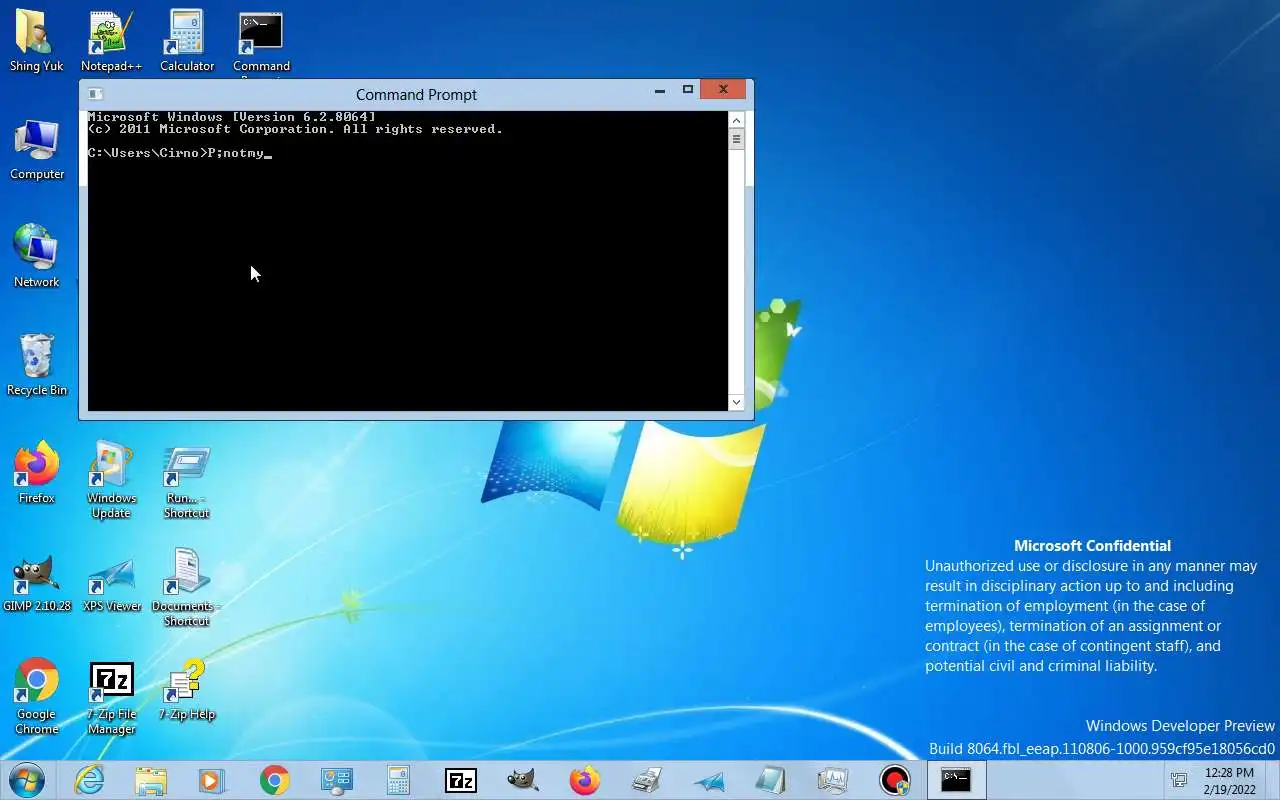
Task: Open the Network desktop icon
Action: 37,258
